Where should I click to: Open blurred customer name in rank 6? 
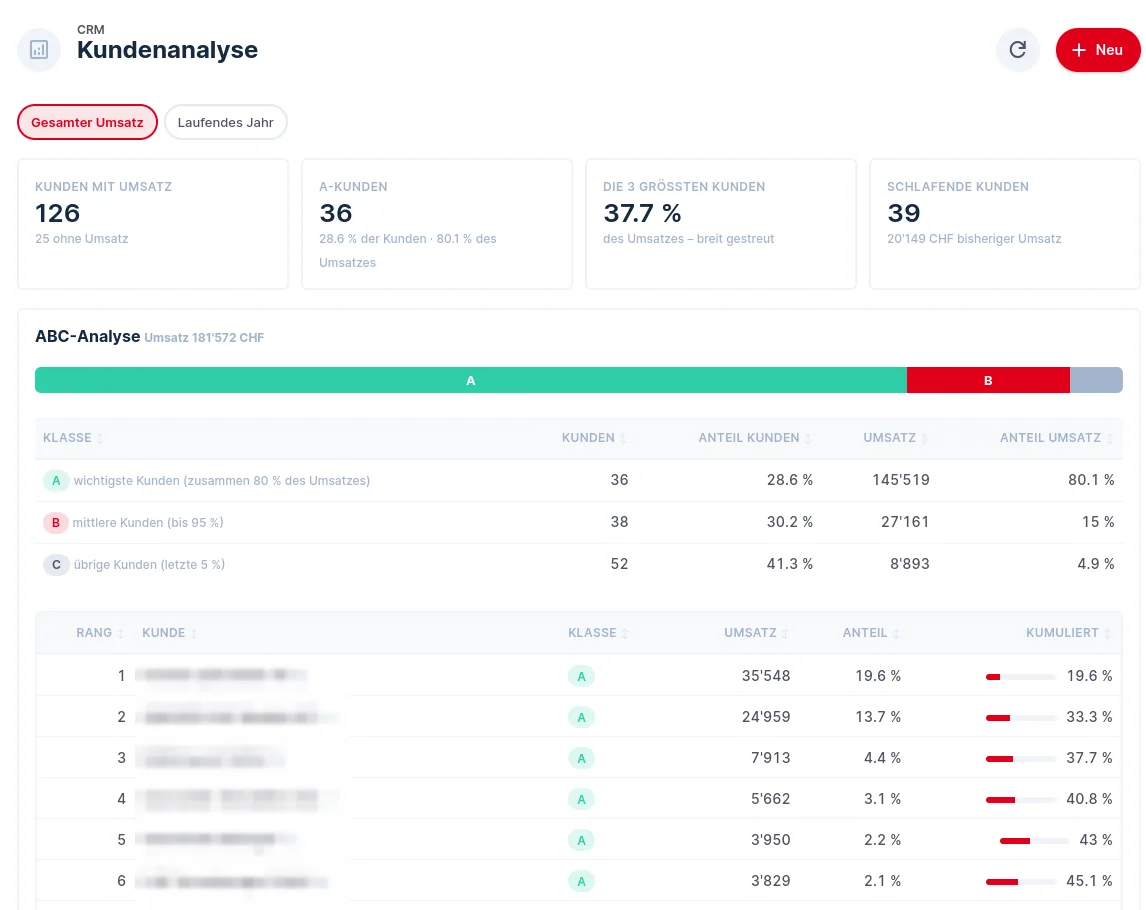tap(233, 881)
